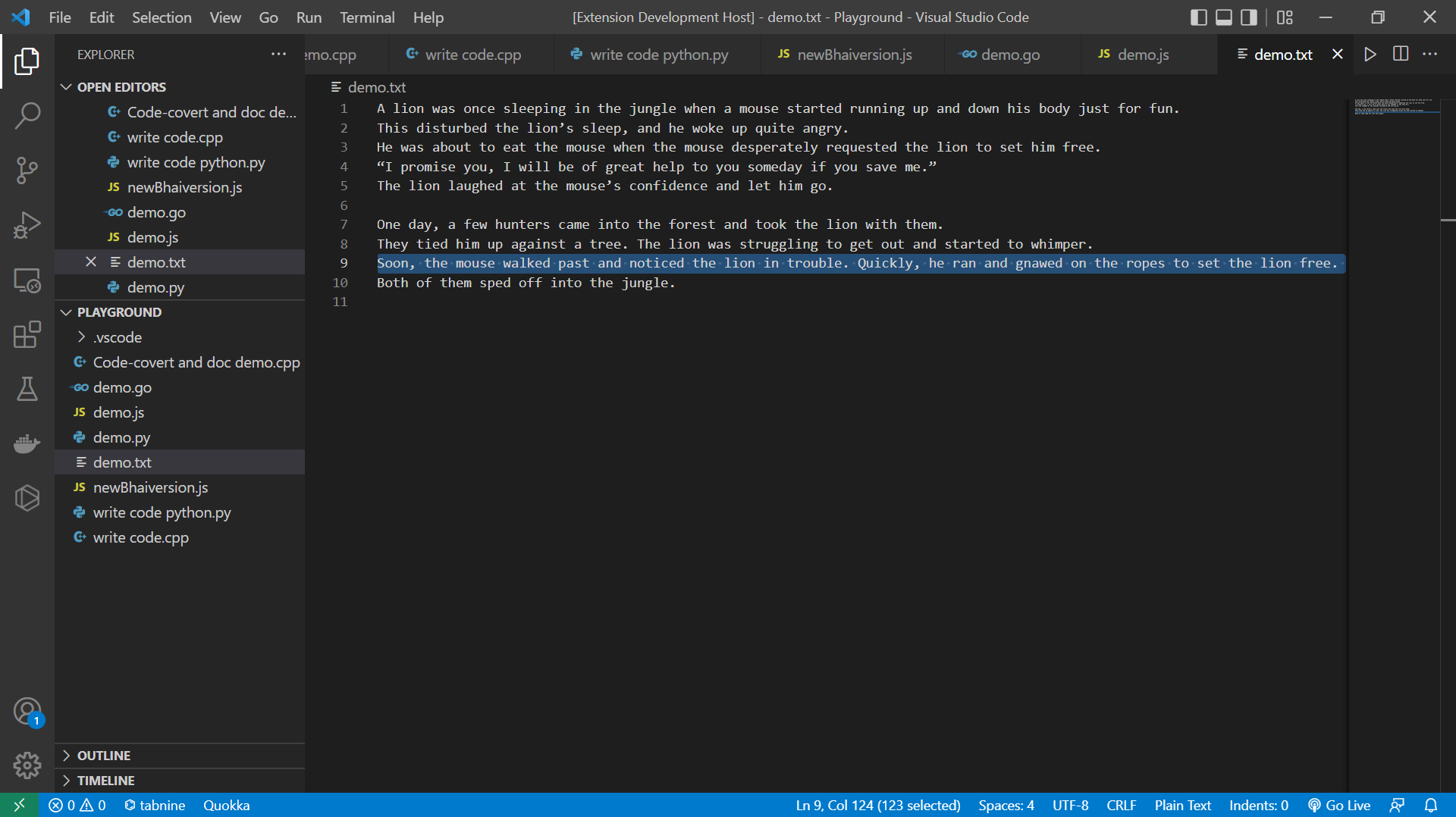Open the Testing flask view
The height and width of the screenshot is (817, 1456).
tap(27, 389)
